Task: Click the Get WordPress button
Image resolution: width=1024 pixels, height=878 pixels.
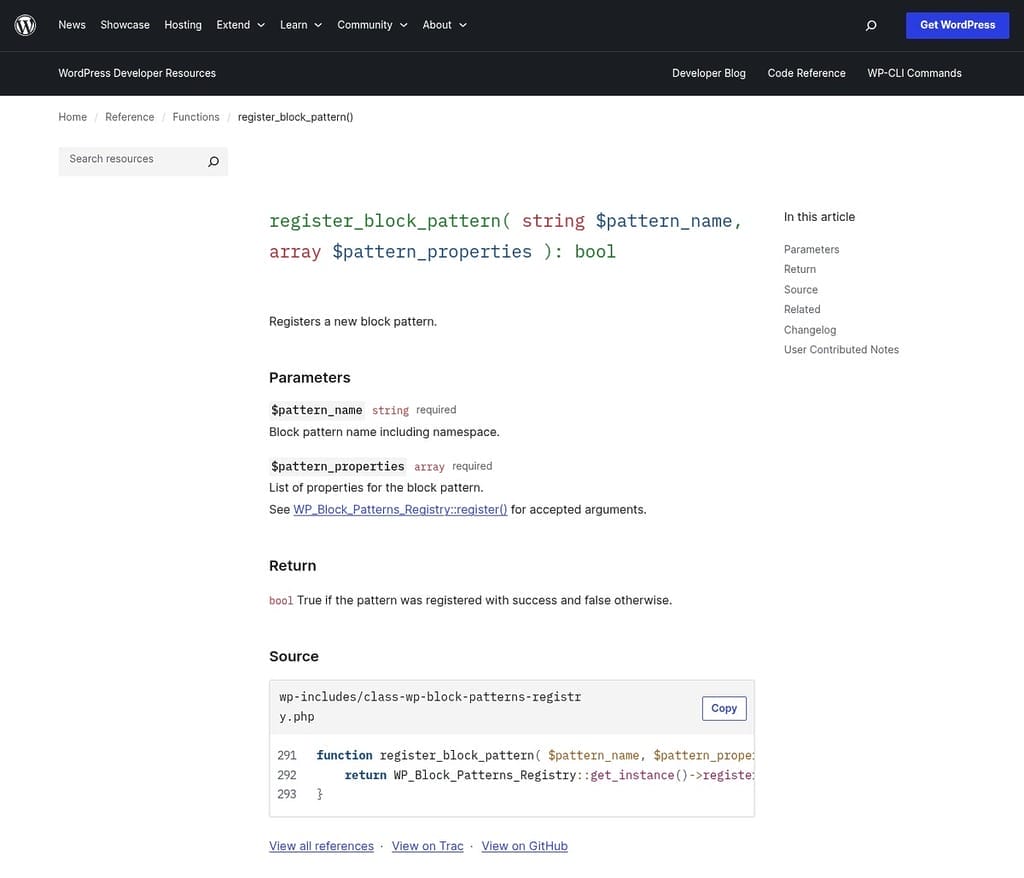Action: tap(957, 25)
